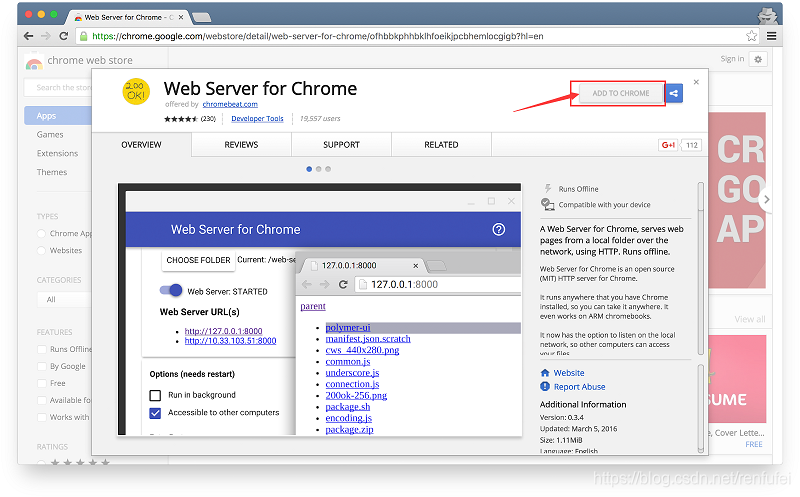Viewport: 800px width, 497px height.
Task: Click the description panel scrollbar
Action: click(701, 268)
